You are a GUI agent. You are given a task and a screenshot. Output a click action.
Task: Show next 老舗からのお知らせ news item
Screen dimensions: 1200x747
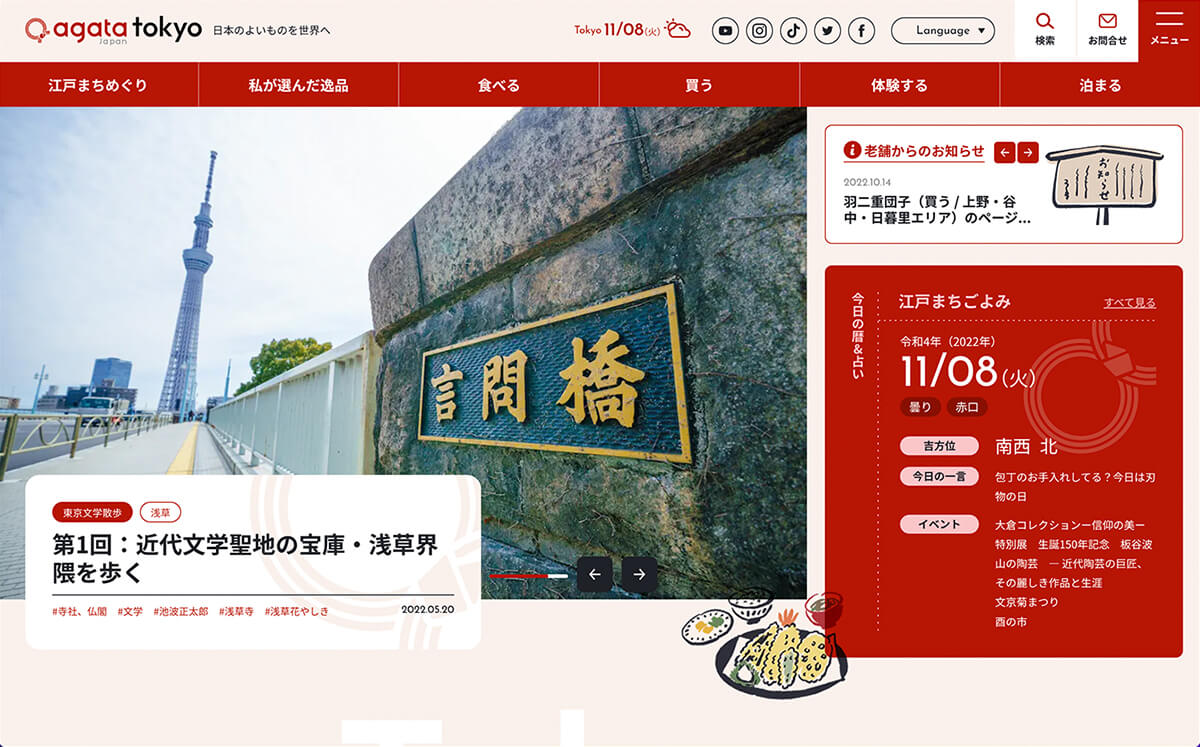pyautogui.click(x=1028, y=152)
